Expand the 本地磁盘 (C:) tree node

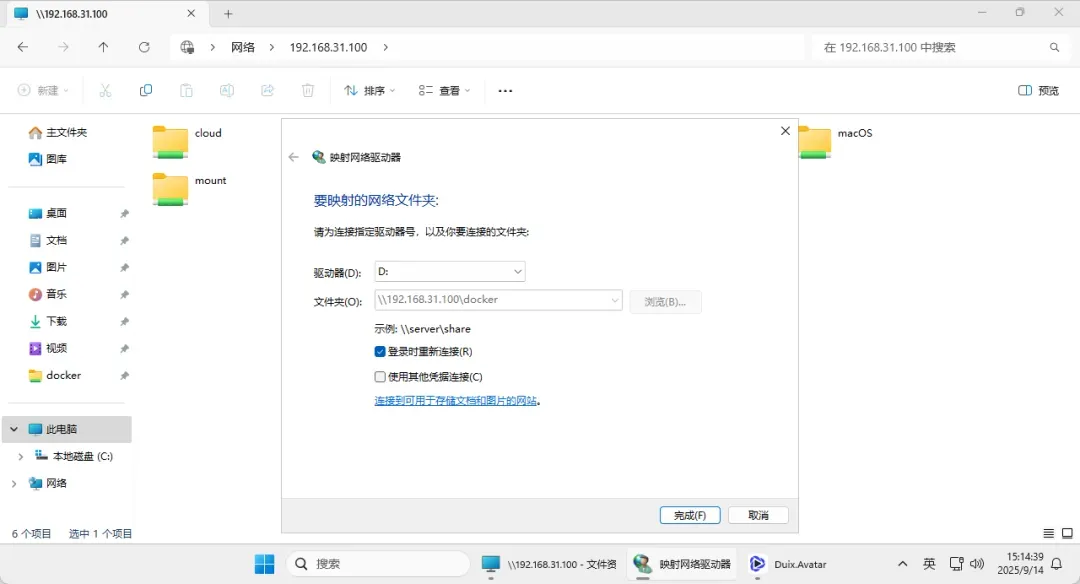coord(21,456)
